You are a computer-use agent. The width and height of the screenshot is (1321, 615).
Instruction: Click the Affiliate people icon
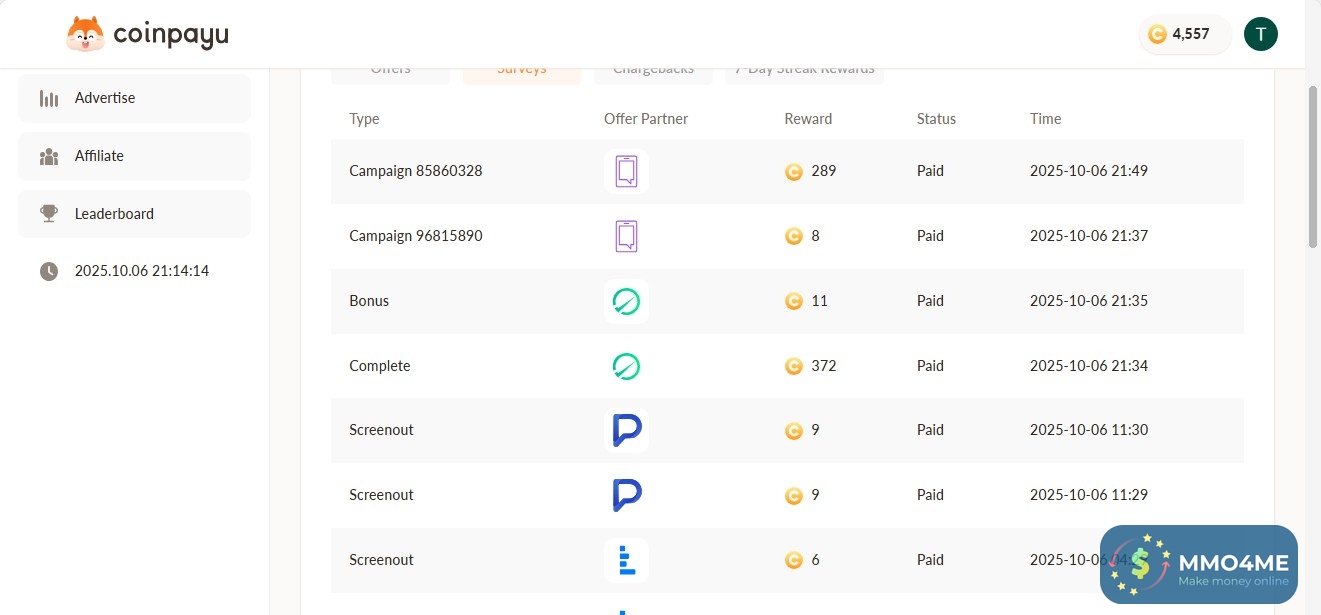(x=48, y=156)
